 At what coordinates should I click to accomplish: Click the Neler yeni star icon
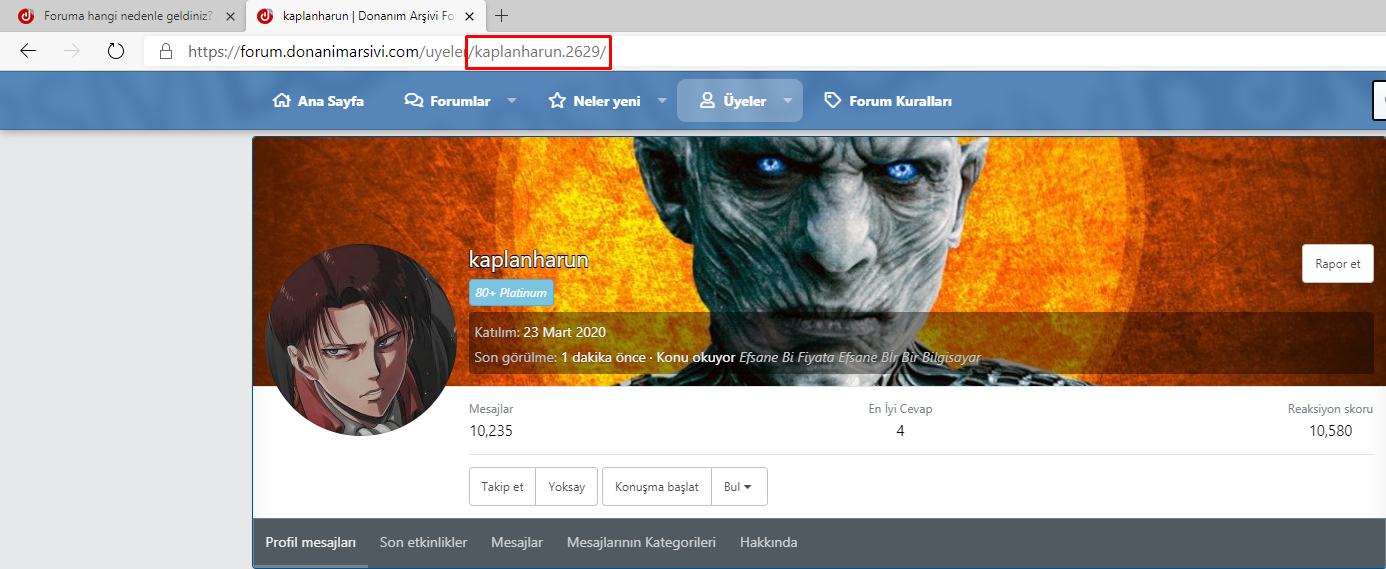[557, 101]
